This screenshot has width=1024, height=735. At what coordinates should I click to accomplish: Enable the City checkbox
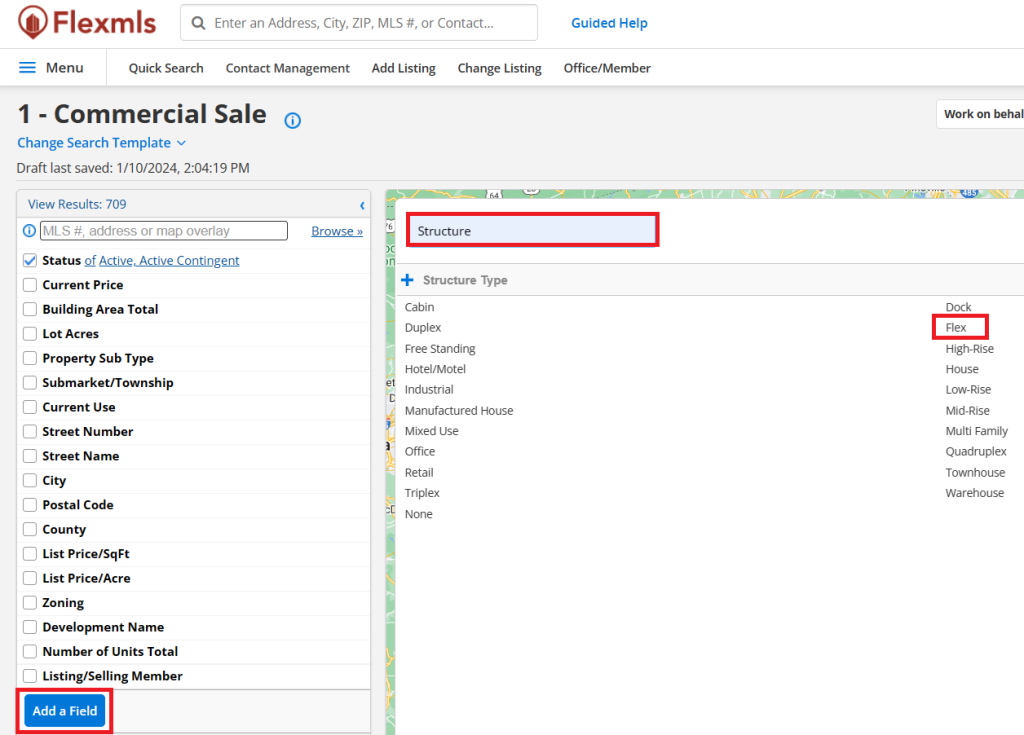point(30,480)
